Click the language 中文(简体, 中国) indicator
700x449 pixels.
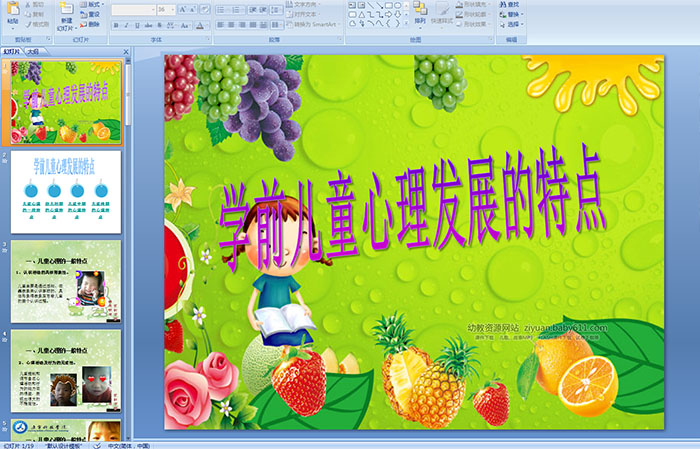tap(129, 445)
